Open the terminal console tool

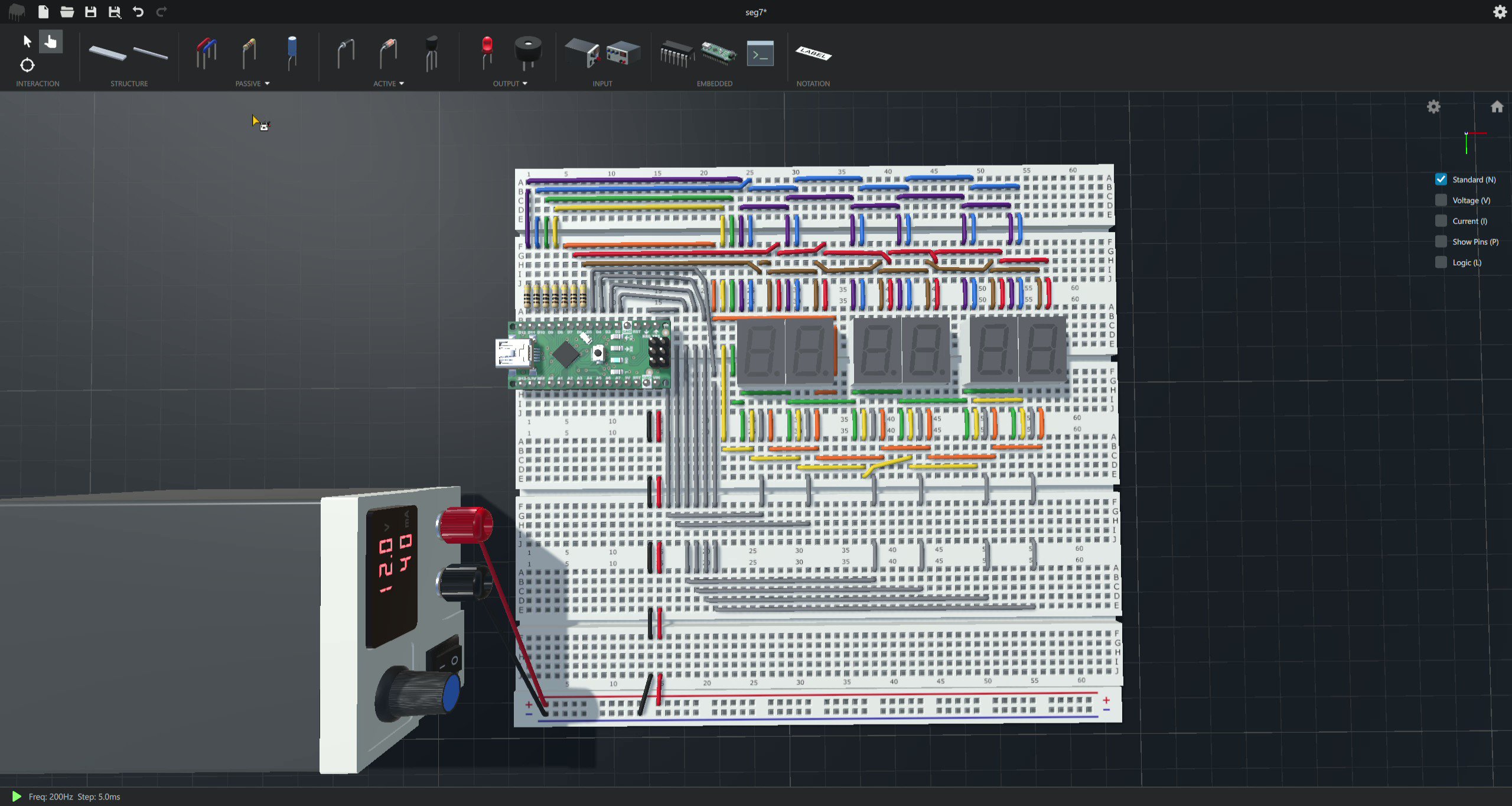[760, 54]
